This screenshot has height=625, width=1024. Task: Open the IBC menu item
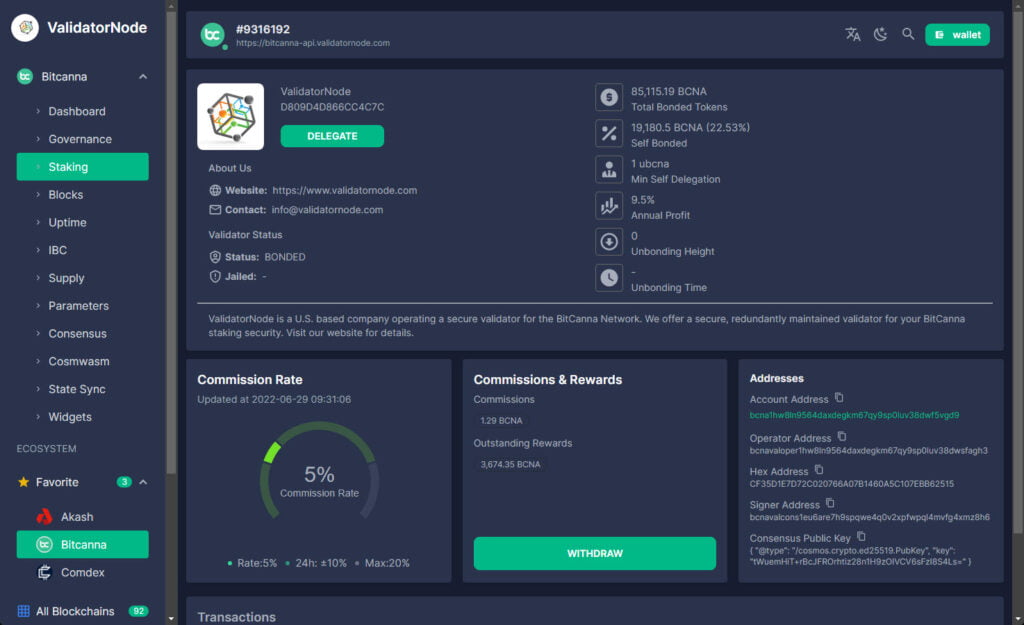82,250
